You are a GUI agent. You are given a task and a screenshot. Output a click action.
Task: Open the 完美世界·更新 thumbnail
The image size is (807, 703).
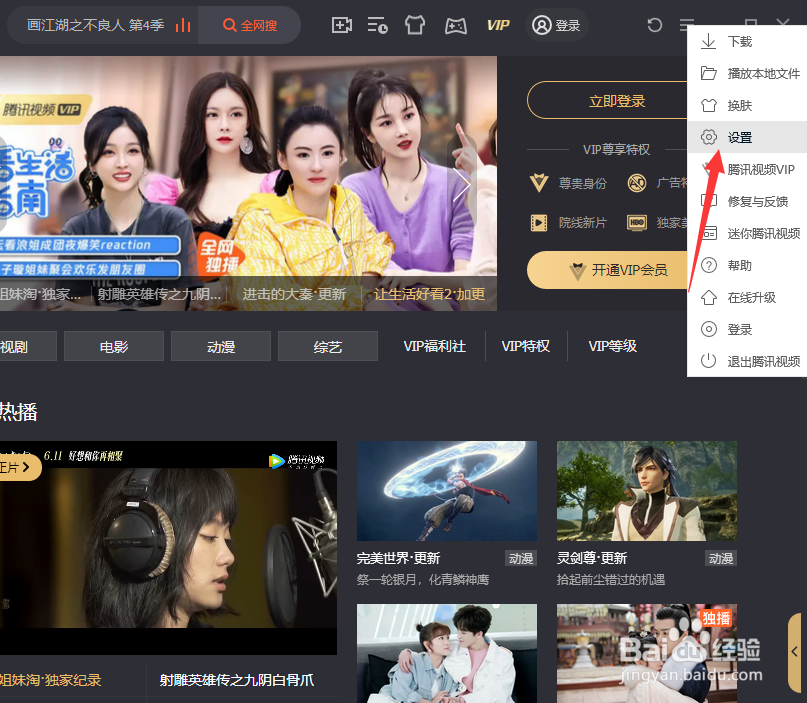pos(447,490)
